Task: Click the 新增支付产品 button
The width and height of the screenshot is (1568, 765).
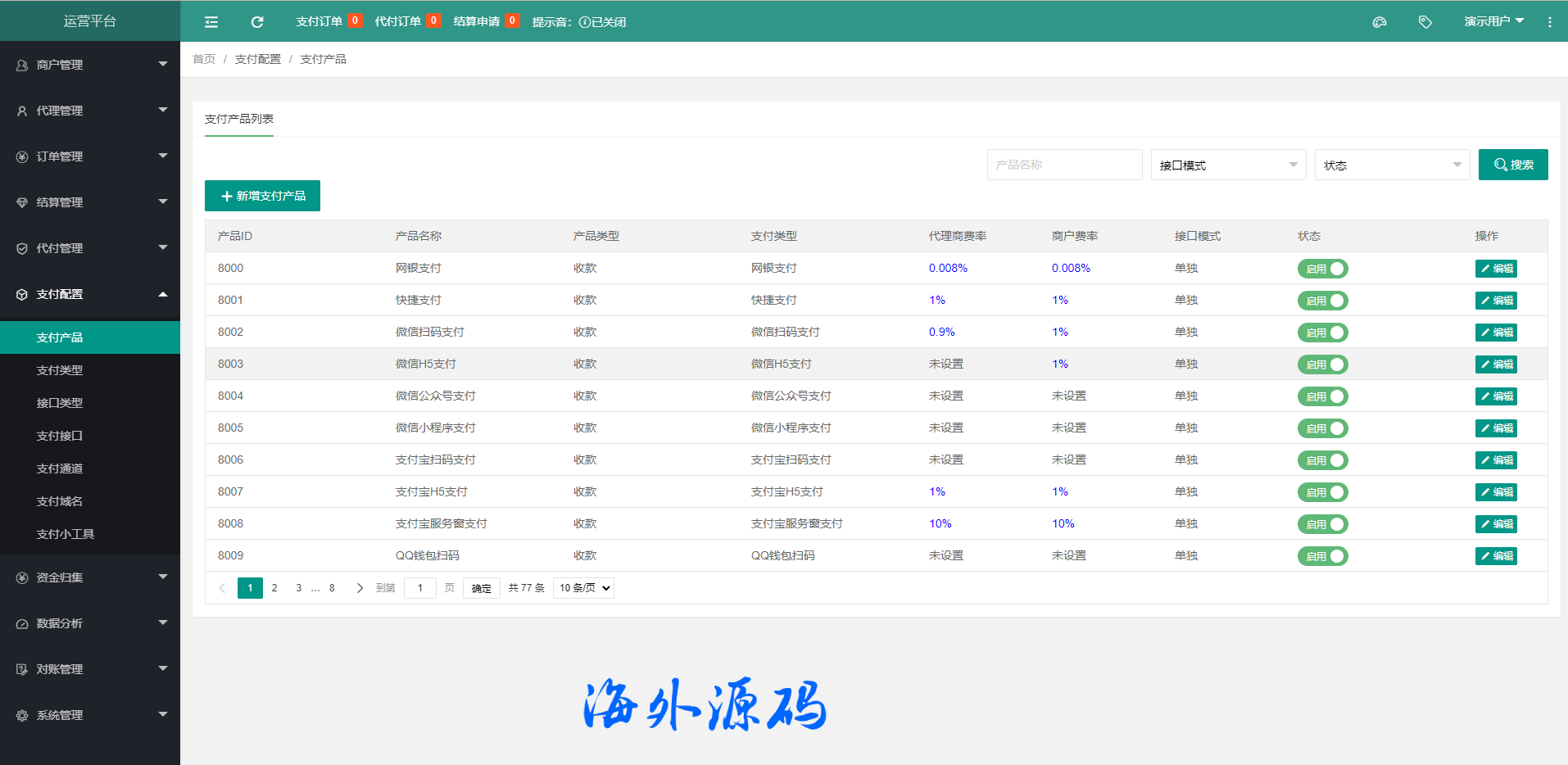Action: (262, 196)
